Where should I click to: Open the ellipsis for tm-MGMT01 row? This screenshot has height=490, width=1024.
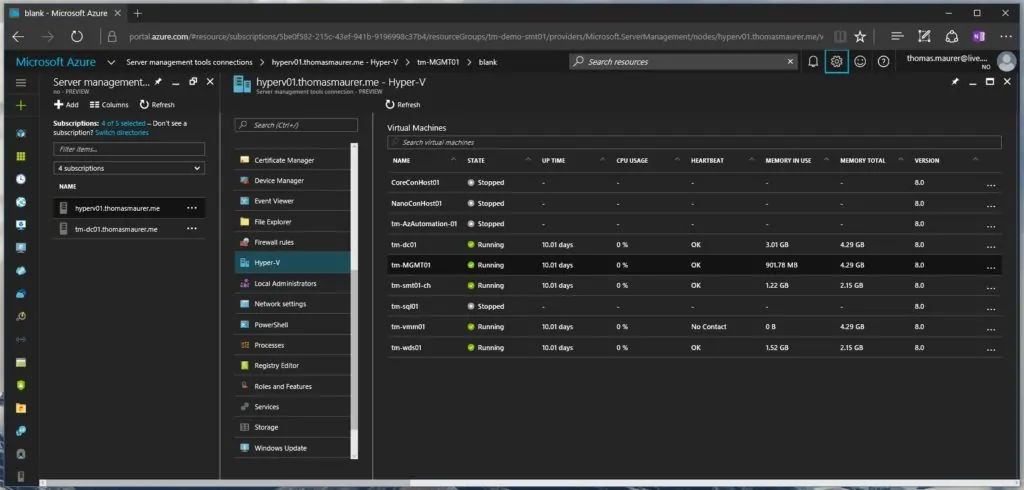coord(991,266)
